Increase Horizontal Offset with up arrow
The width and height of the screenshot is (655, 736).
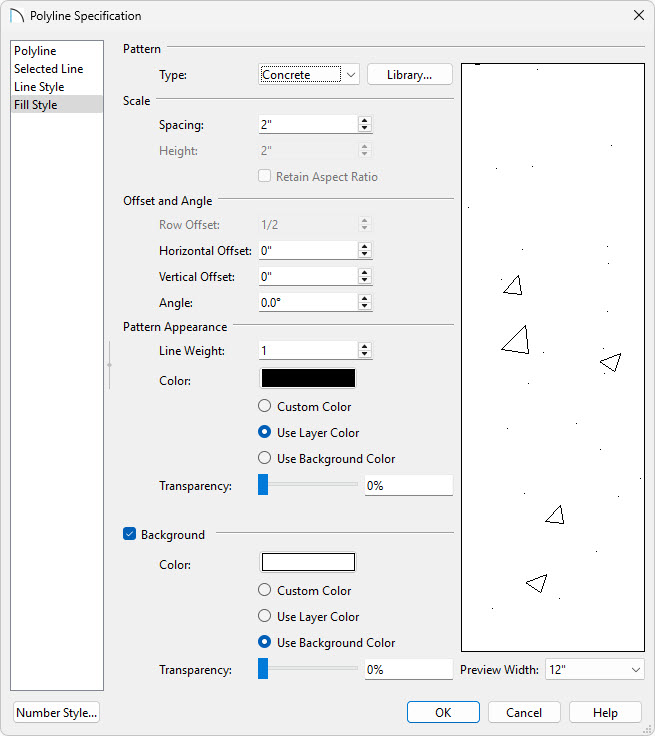[364, 246]
